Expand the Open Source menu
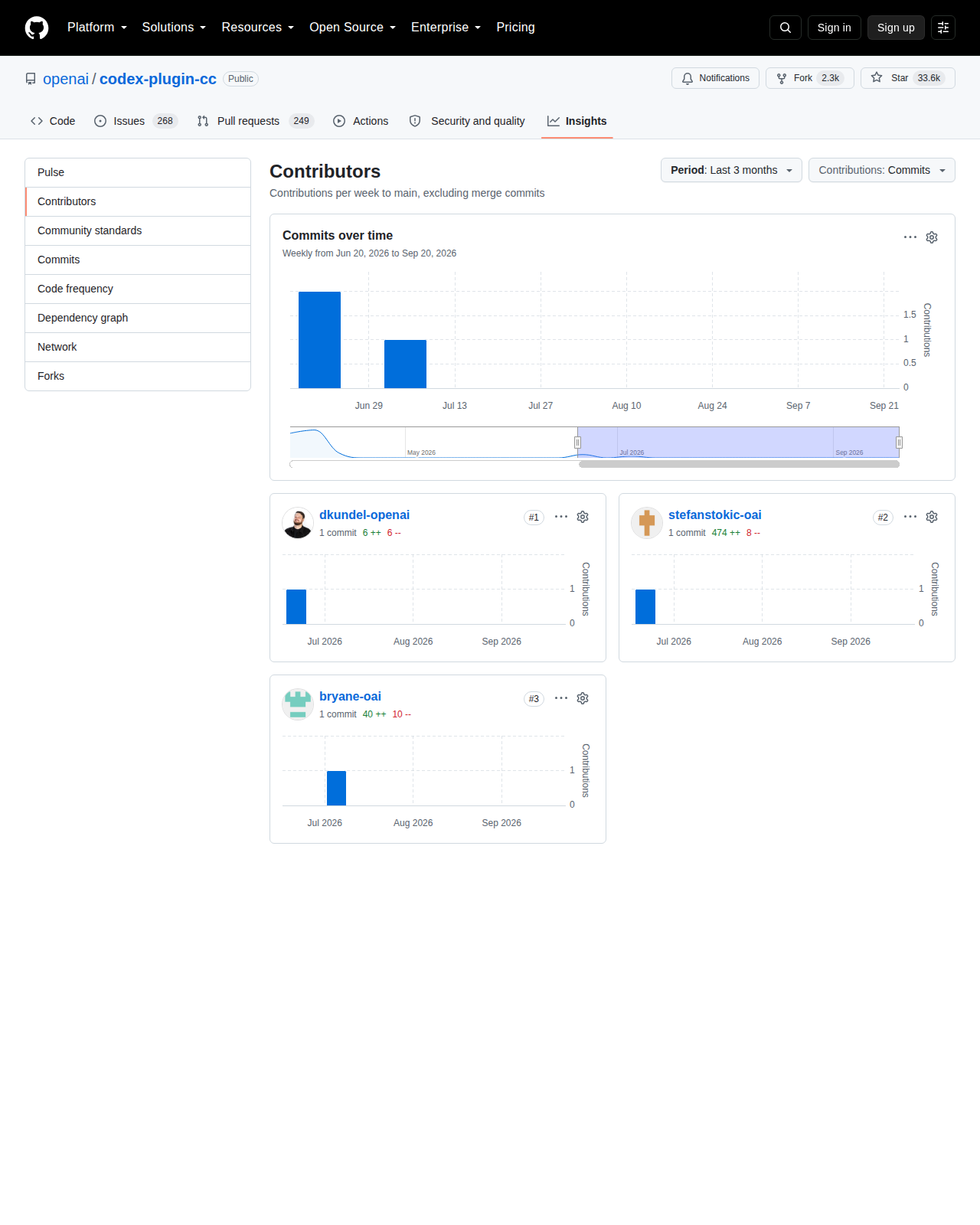The width and height of the screenshot is (980, 1225). pos(353,28)
